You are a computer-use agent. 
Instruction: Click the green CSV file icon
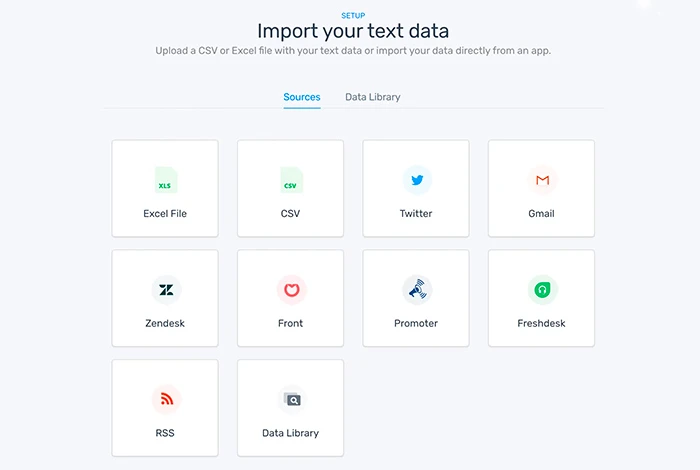(291, 180)
